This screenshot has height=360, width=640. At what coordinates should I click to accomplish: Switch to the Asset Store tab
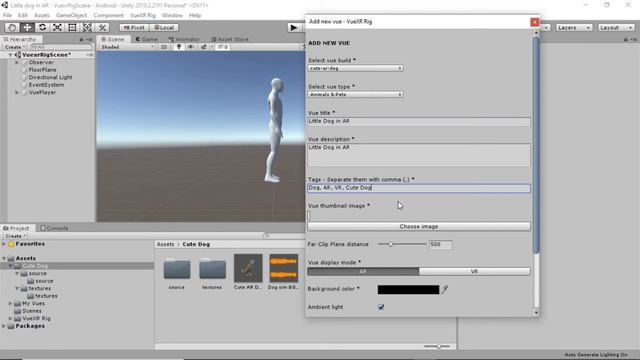point(230,39)
